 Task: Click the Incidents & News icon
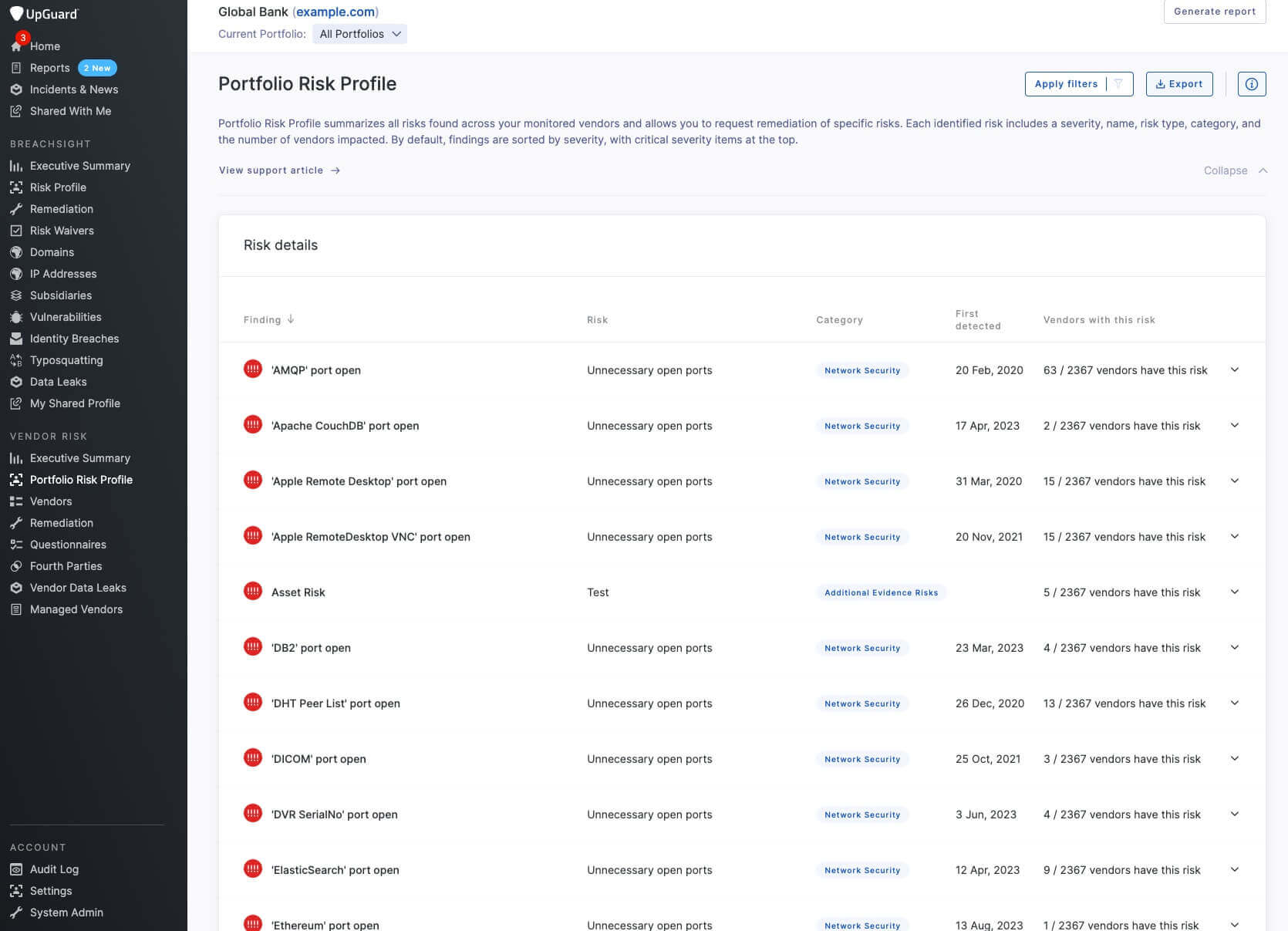pyautogui.click(x=16, y=89)
